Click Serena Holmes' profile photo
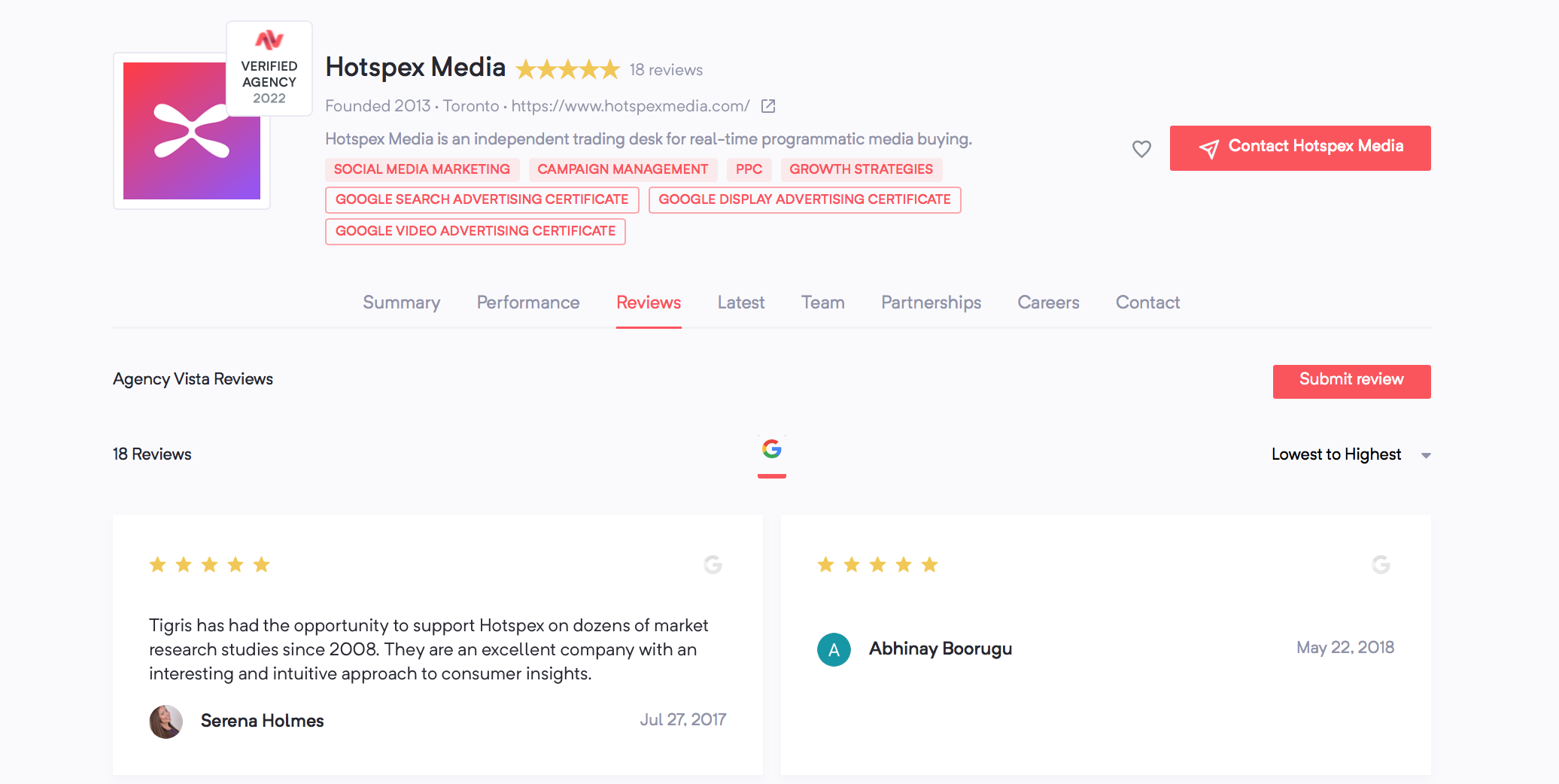Image resolution: width=1559 pixels, height=784 pixels. [x=166, y=722]
